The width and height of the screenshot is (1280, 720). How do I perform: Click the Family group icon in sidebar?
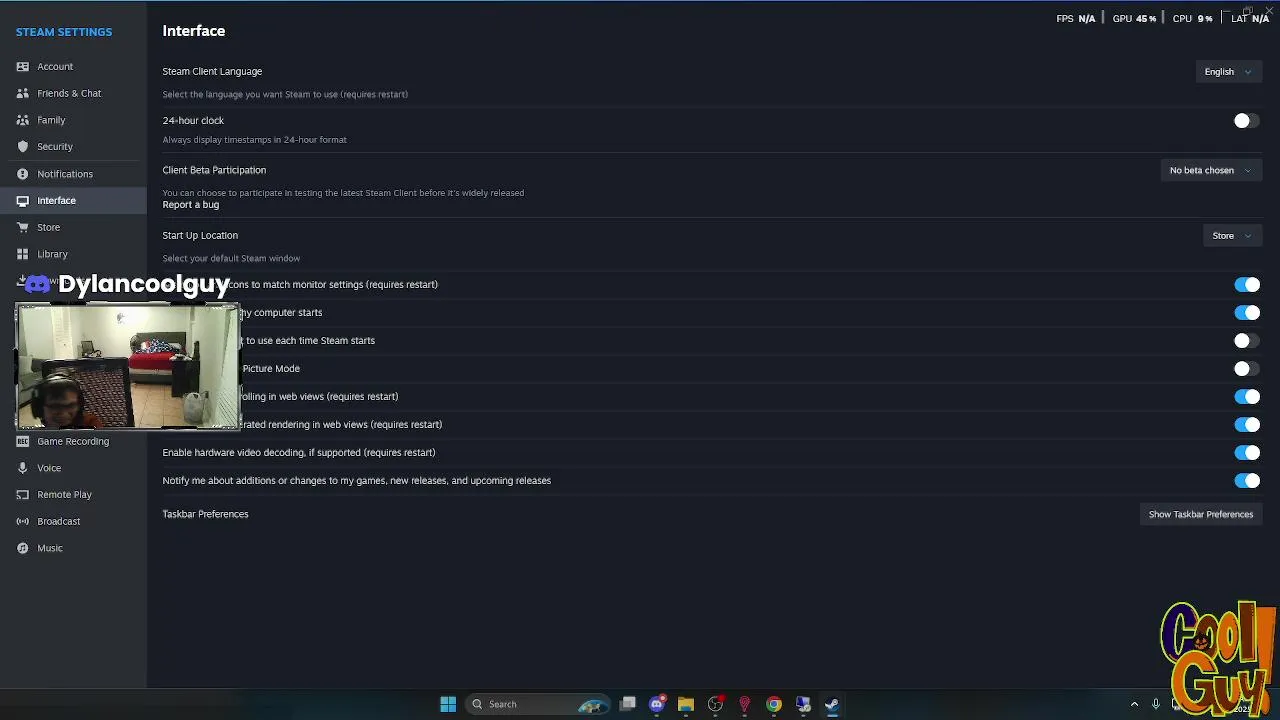click(x=22, y=120)
